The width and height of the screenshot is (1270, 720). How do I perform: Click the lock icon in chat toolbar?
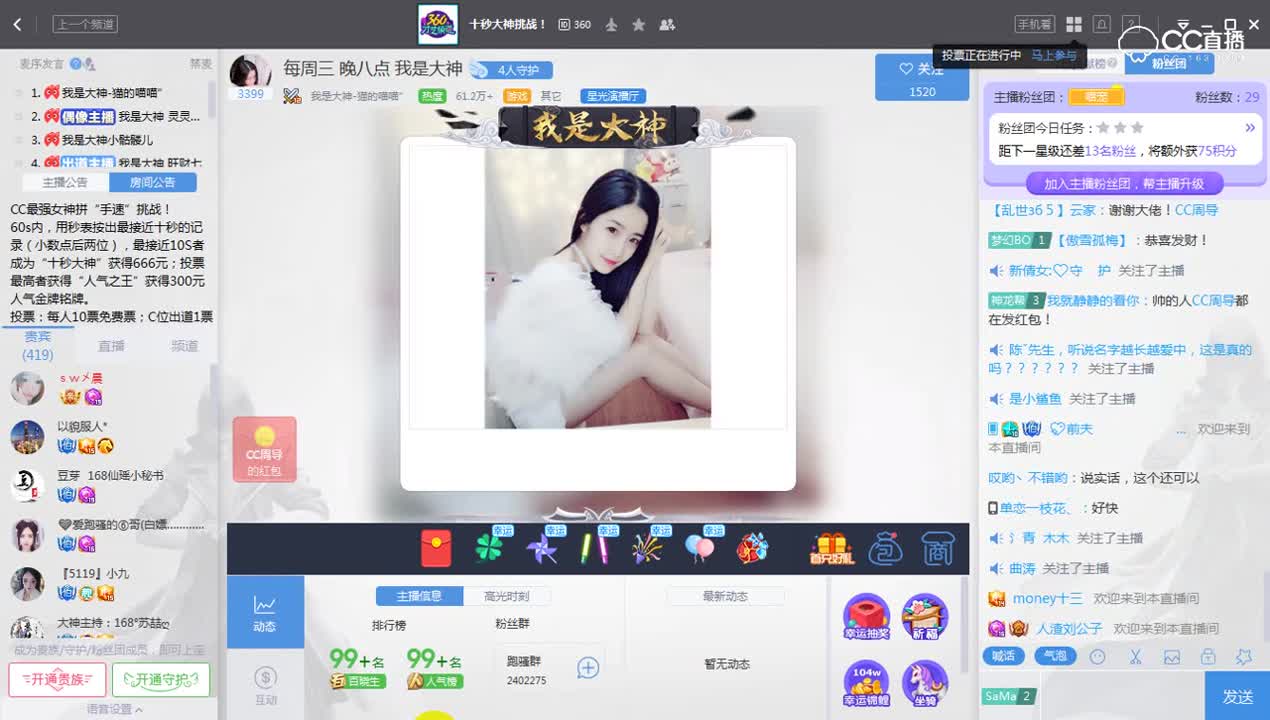click(x=1208, y=657)
